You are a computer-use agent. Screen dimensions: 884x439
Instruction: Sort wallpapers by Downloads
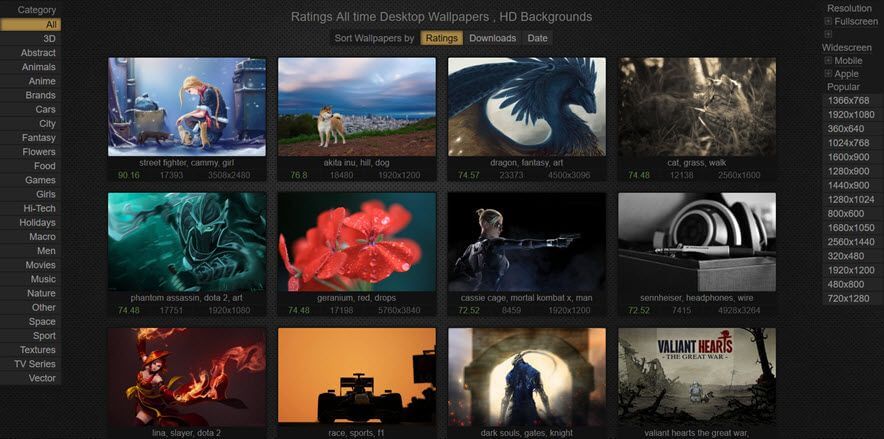pyautogui.click(x=493, y=38)
